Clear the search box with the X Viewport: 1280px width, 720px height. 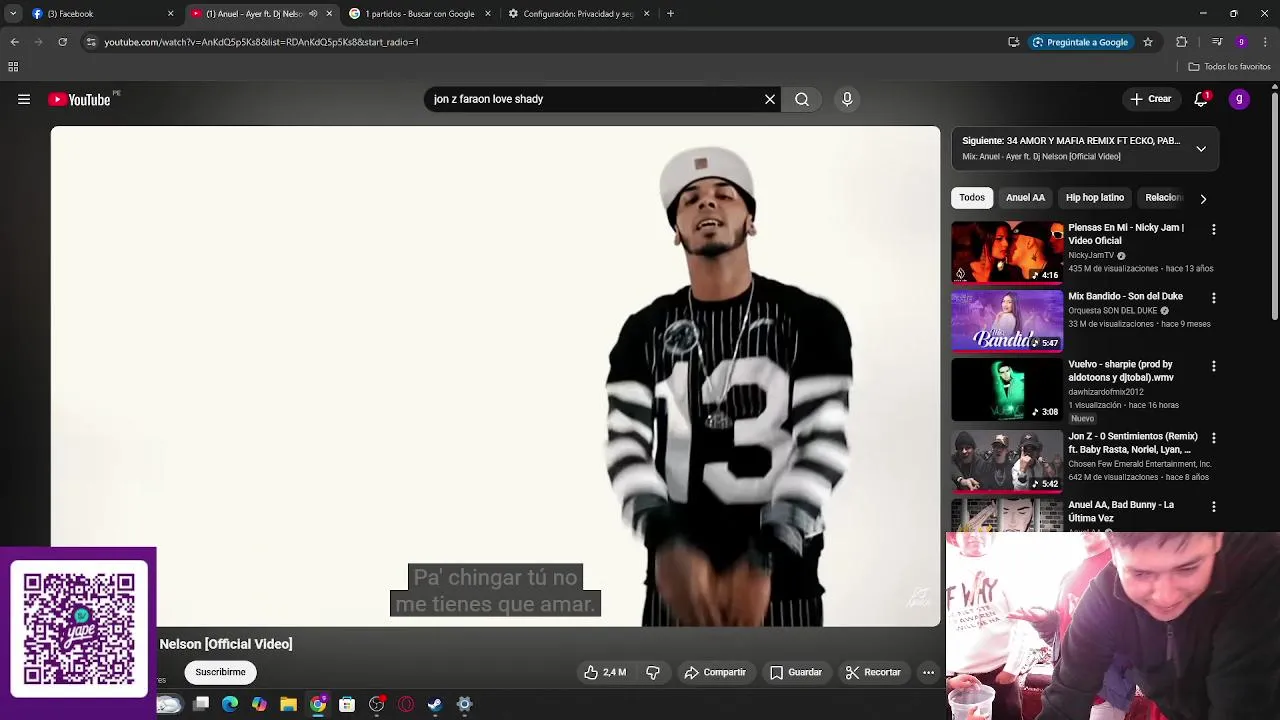770,99
